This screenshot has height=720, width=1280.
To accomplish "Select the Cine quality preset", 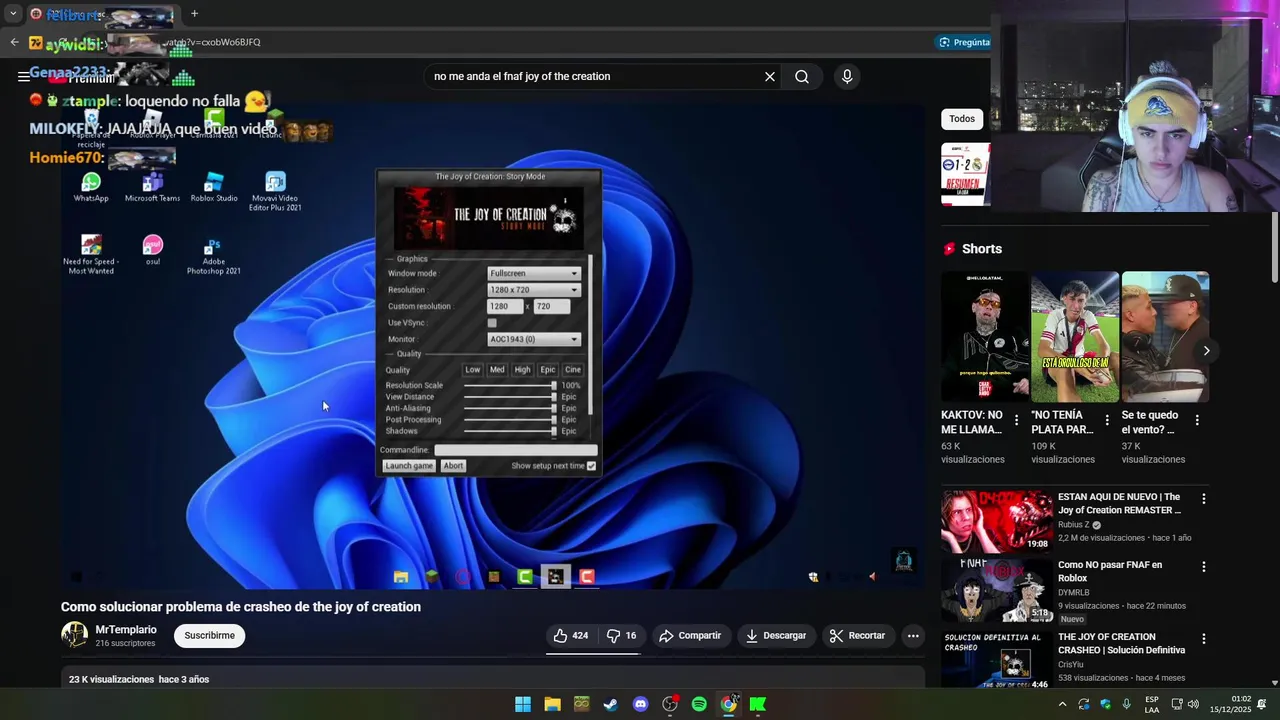I will point(573,370).
